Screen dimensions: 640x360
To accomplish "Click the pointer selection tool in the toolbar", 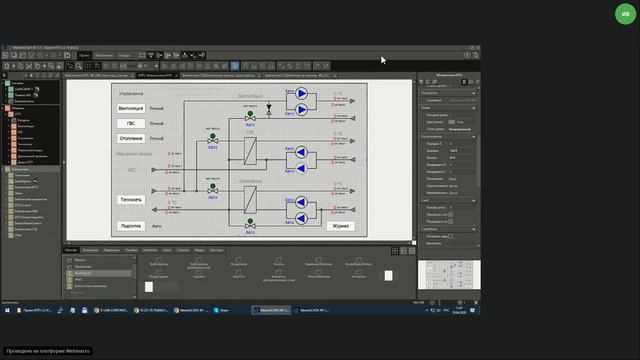I will pyautogui.click(x=70, y=66).
